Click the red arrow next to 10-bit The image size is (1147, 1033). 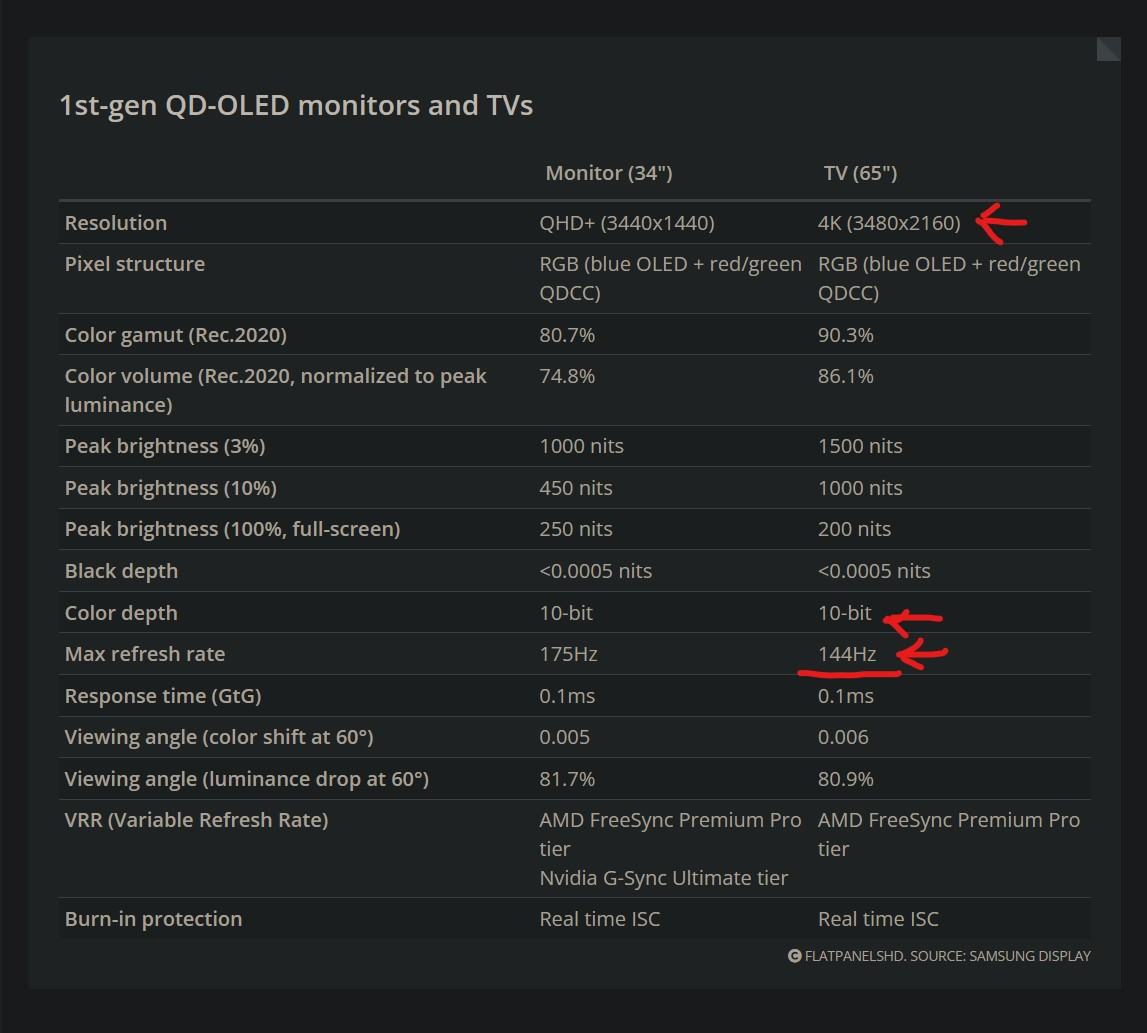click(x=916, y=622)
